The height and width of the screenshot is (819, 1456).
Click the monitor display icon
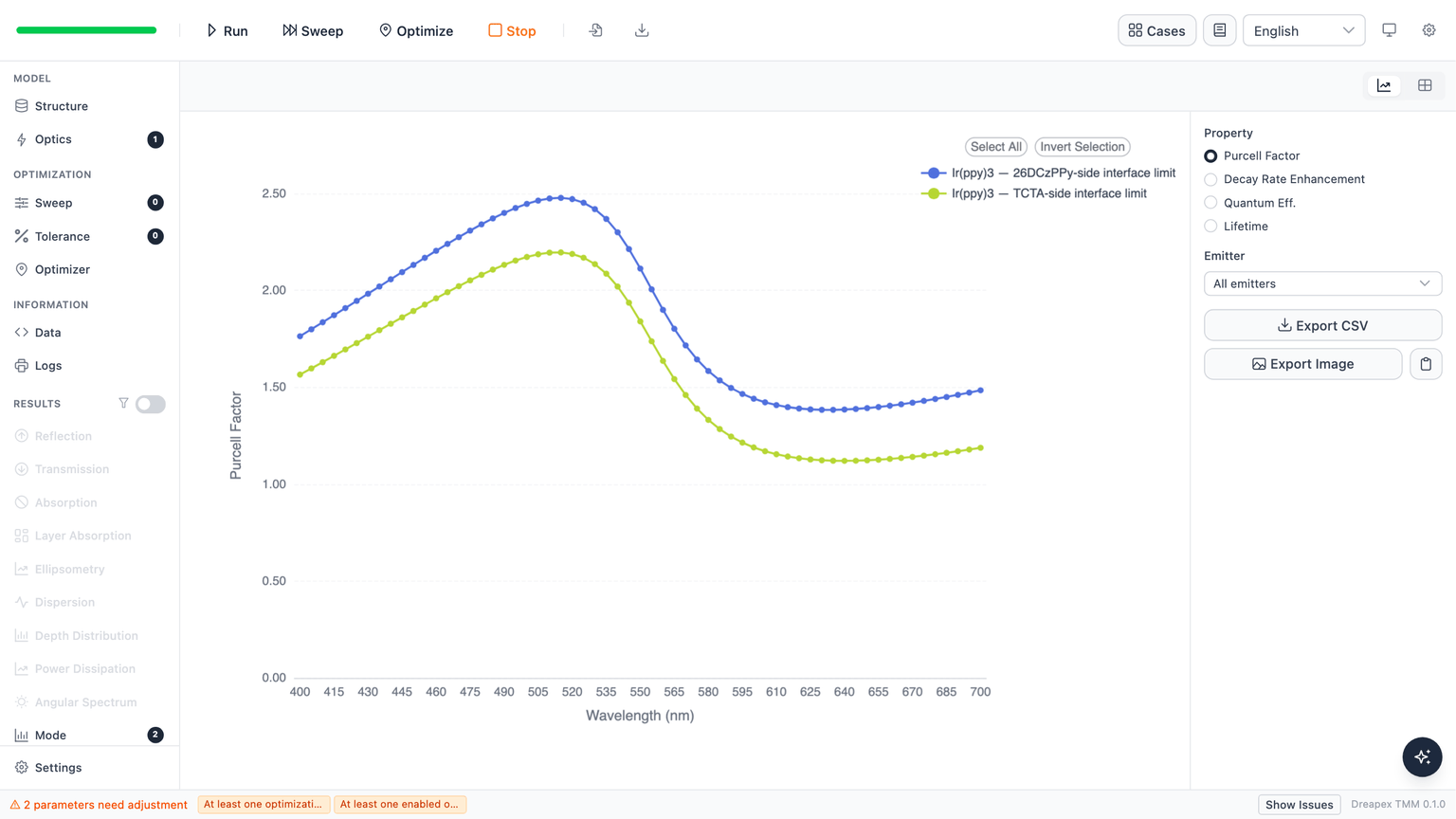1389,30
